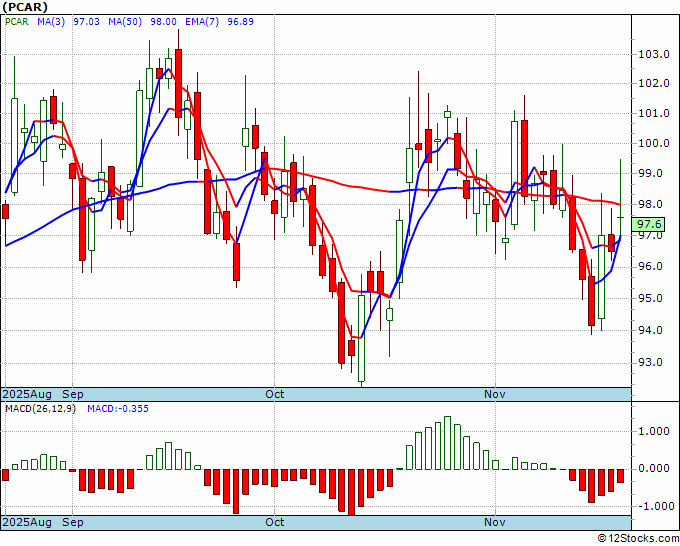Click Sep on MACD date axis

click(73, 522)
